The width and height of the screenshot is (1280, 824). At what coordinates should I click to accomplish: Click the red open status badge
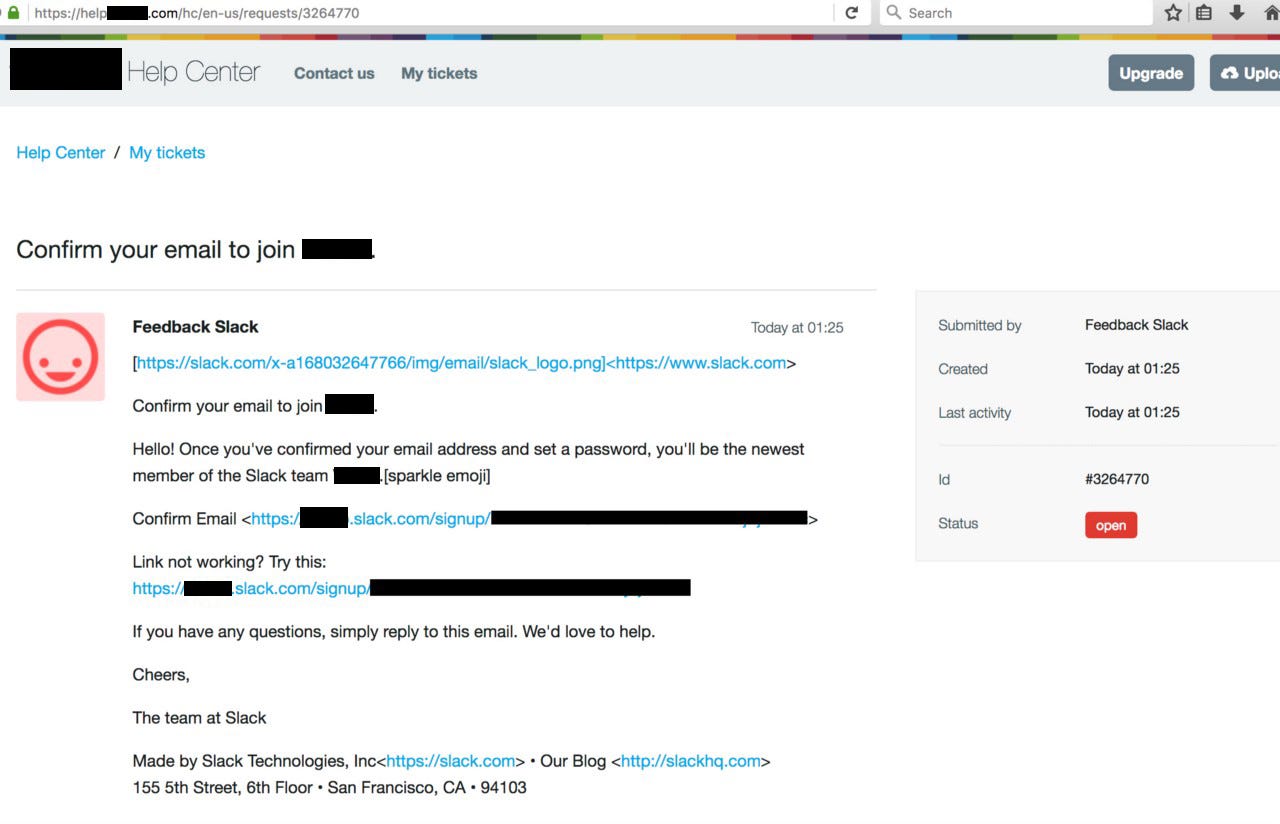(1111, 525)
